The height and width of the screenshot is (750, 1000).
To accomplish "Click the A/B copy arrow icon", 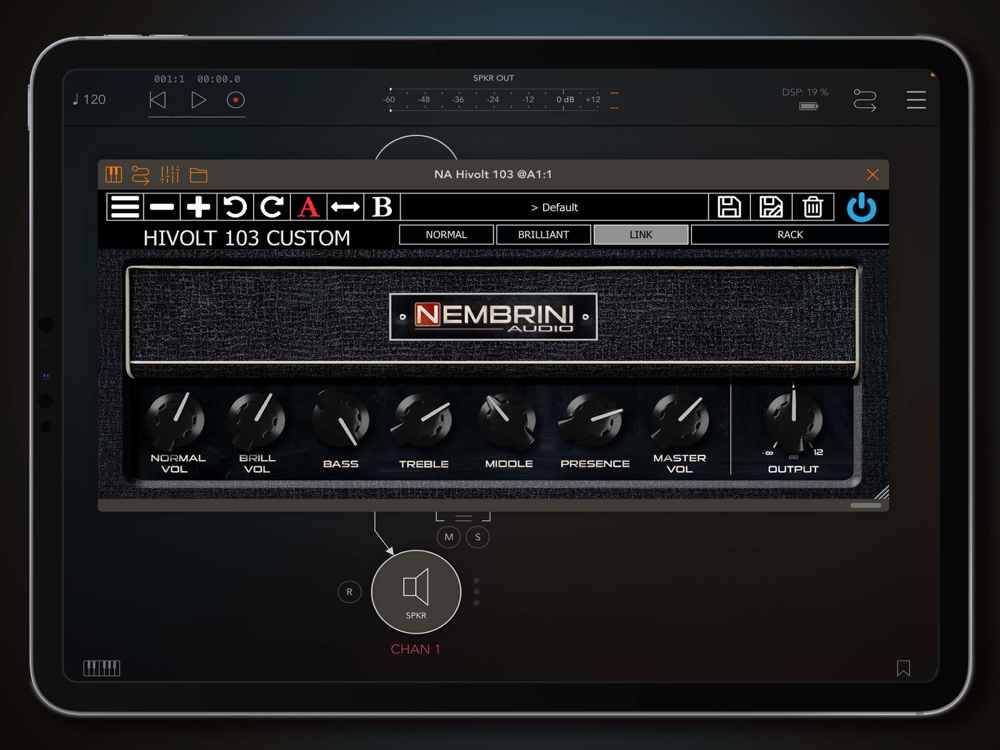I will click(345, 207).
